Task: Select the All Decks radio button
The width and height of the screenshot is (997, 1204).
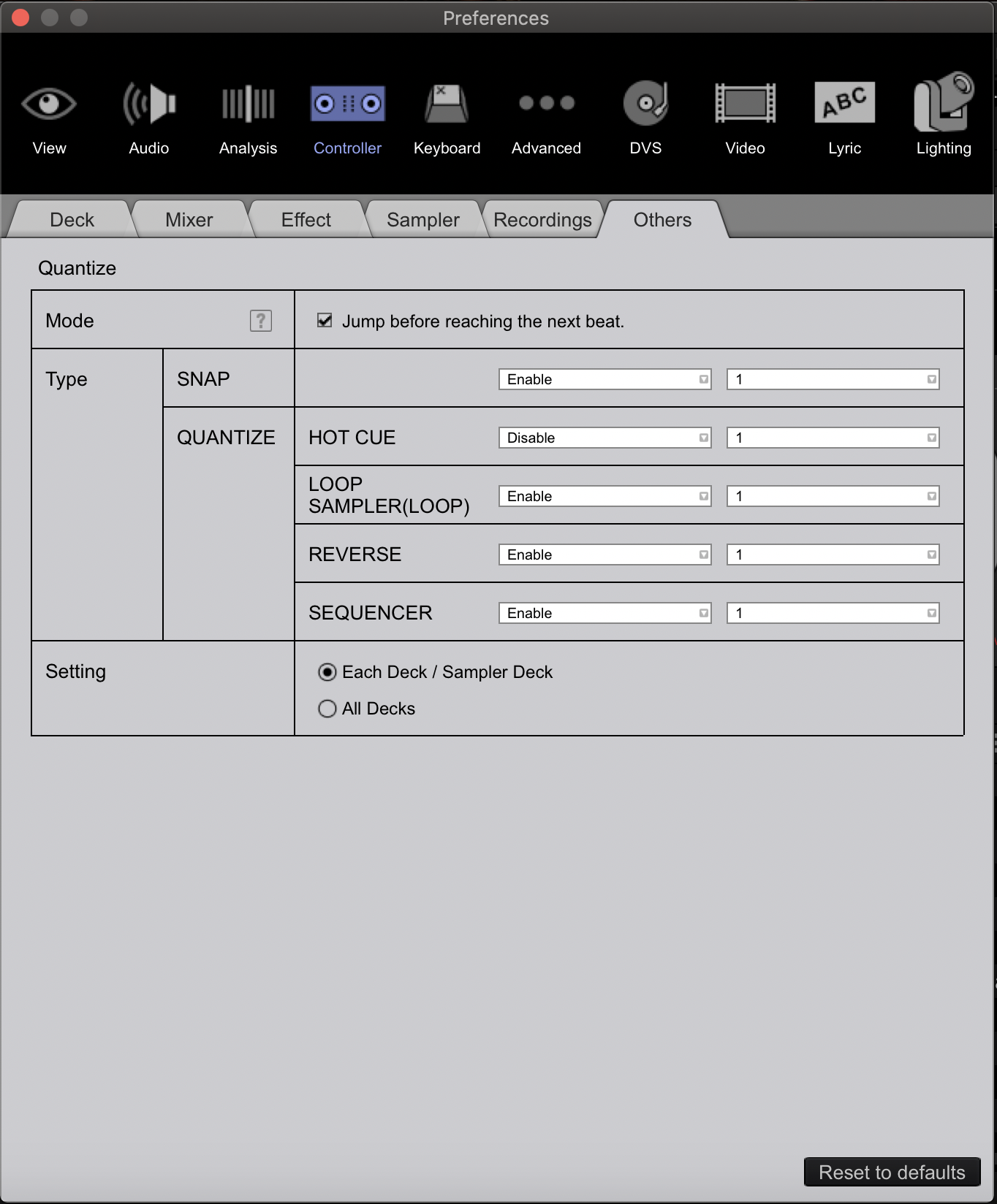Action: [x=327, y=709]
